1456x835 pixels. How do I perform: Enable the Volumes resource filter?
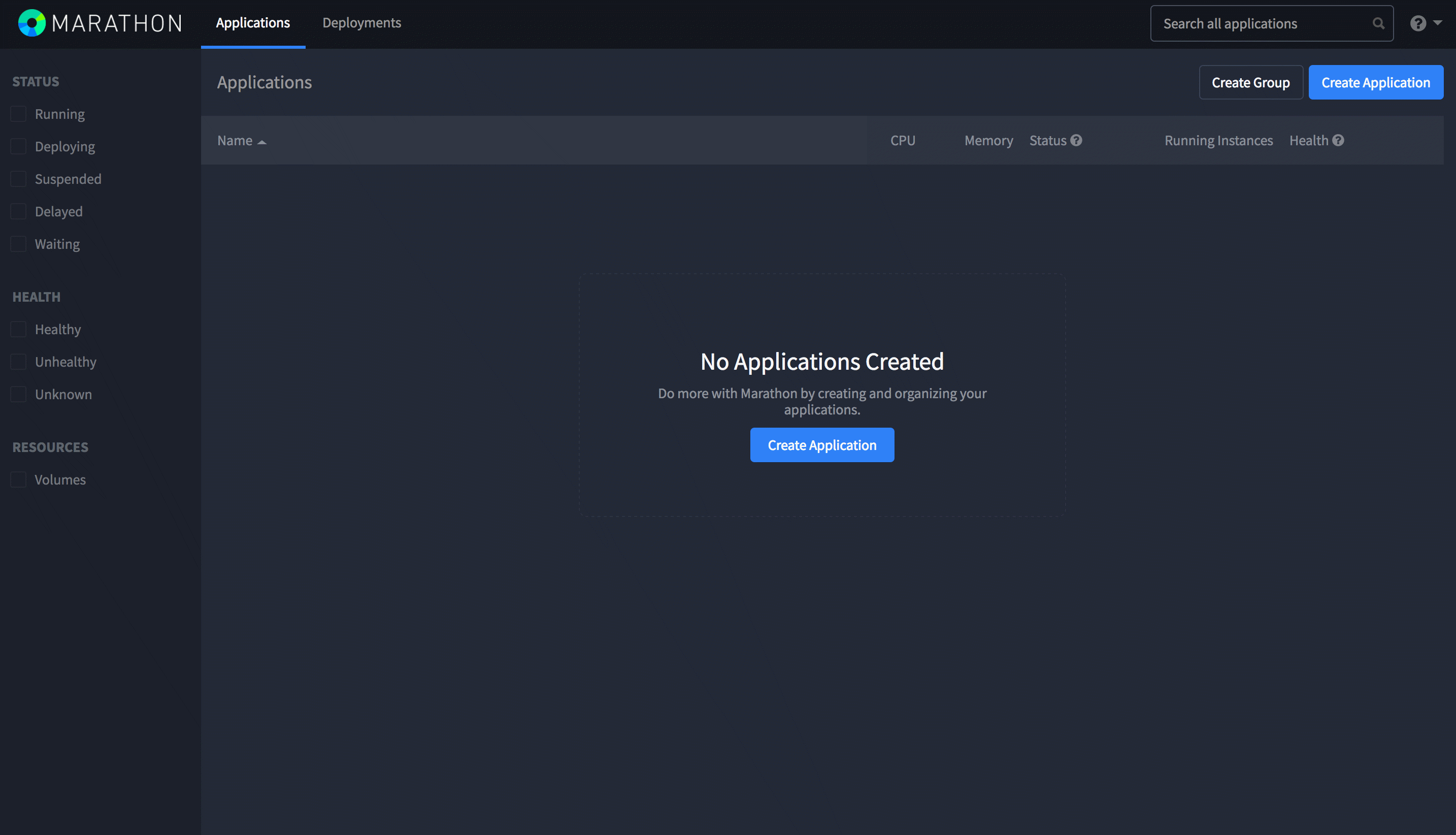coord(18,479)
